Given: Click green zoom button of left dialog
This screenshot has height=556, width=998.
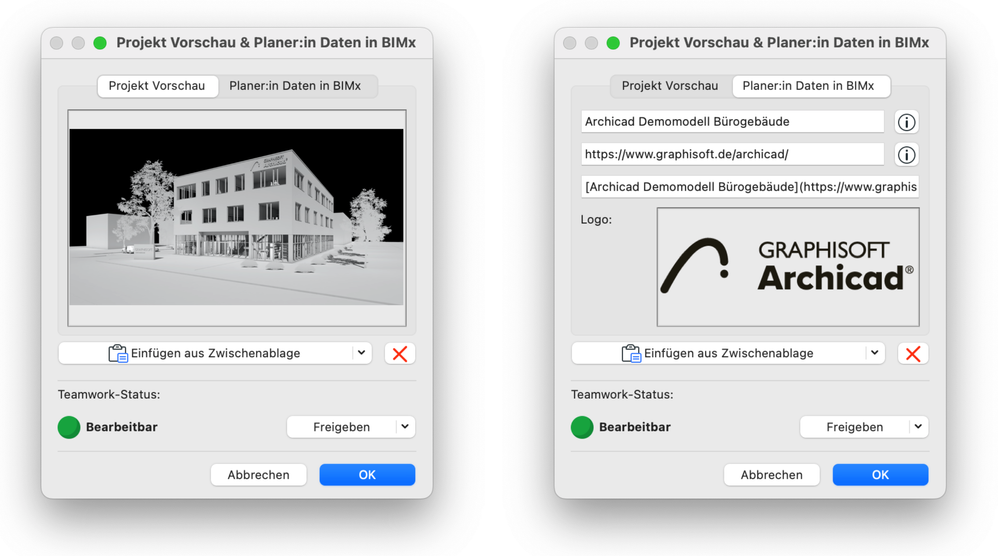Looking at the screenshot, I should tap(100, 43).
